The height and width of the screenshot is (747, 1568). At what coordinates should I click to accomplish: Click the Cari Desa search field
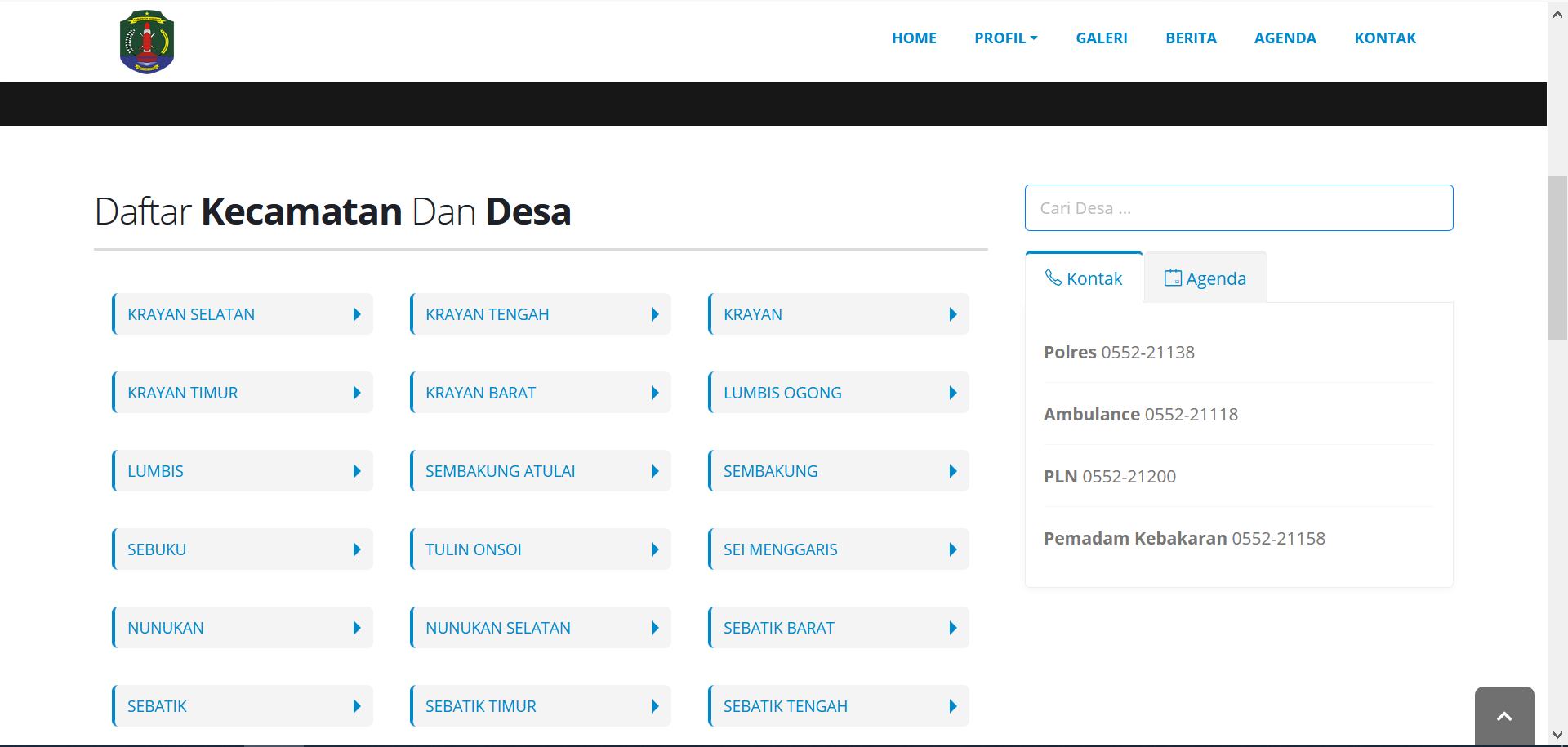1238,208
